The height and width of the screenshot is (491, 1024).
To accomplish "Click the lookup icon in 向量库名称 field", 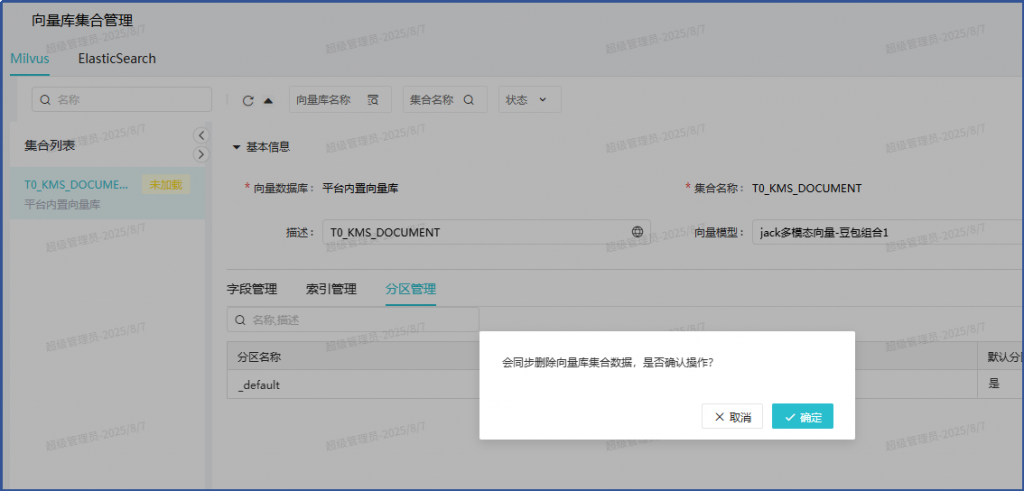I will 373,100.
